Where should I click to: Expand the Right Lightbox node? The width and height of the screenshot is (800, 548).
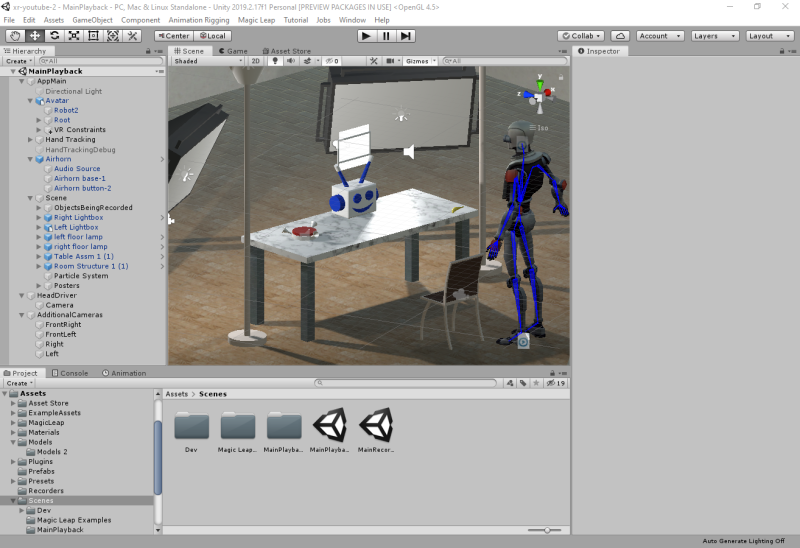(38, 217)
